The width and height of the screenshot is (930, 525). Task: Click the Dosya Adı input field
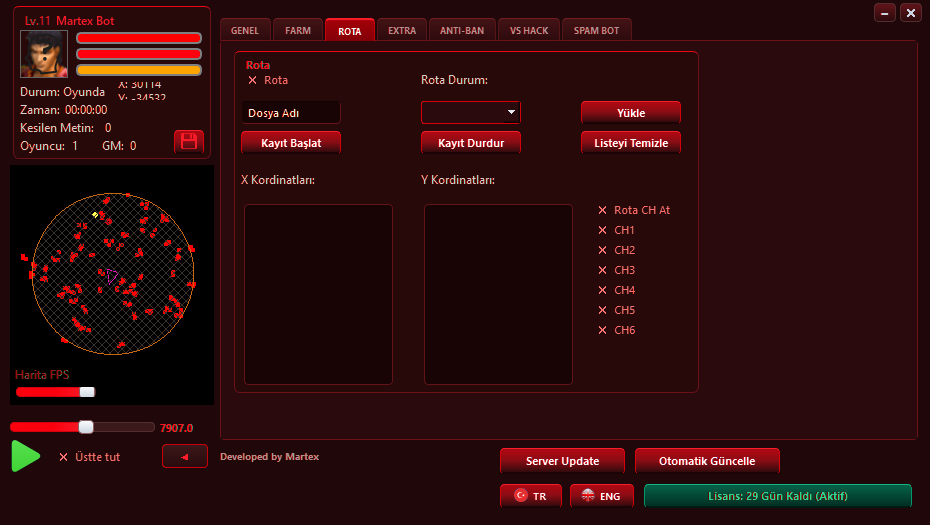point(291,113)
